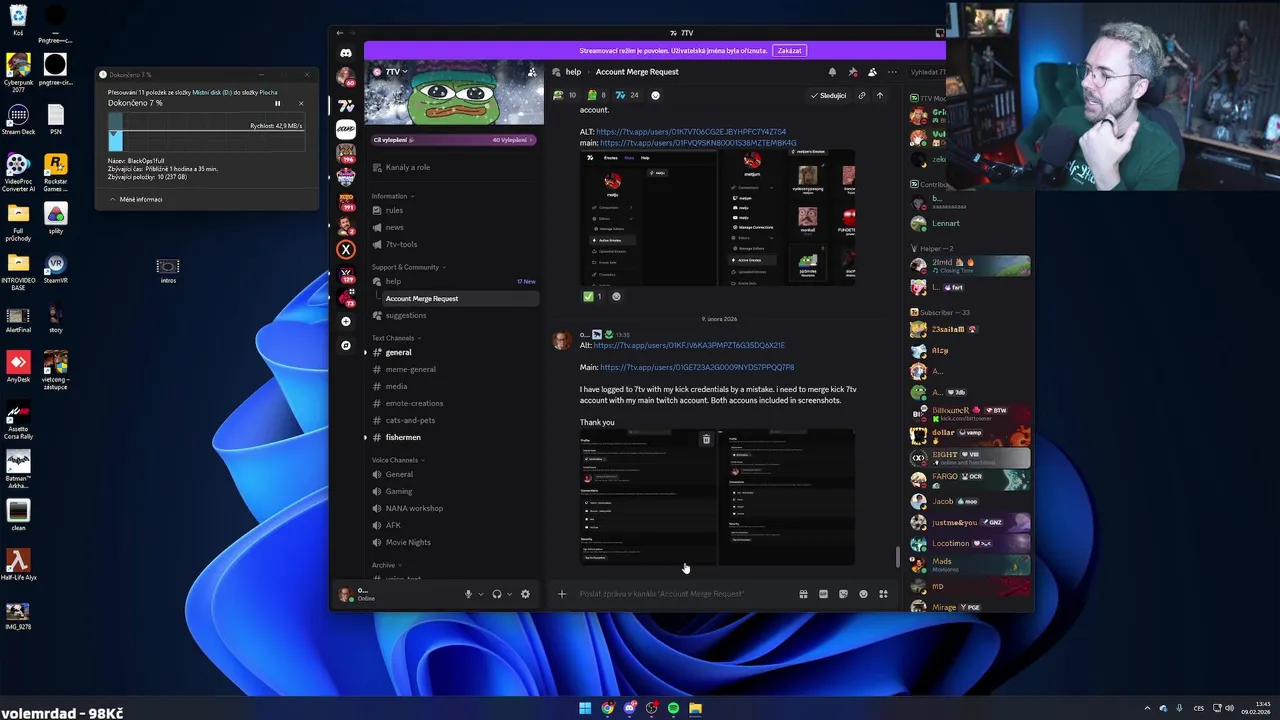Open Discord user settings gear
Screen dimensions: 1280x720
tap(525, 594)
